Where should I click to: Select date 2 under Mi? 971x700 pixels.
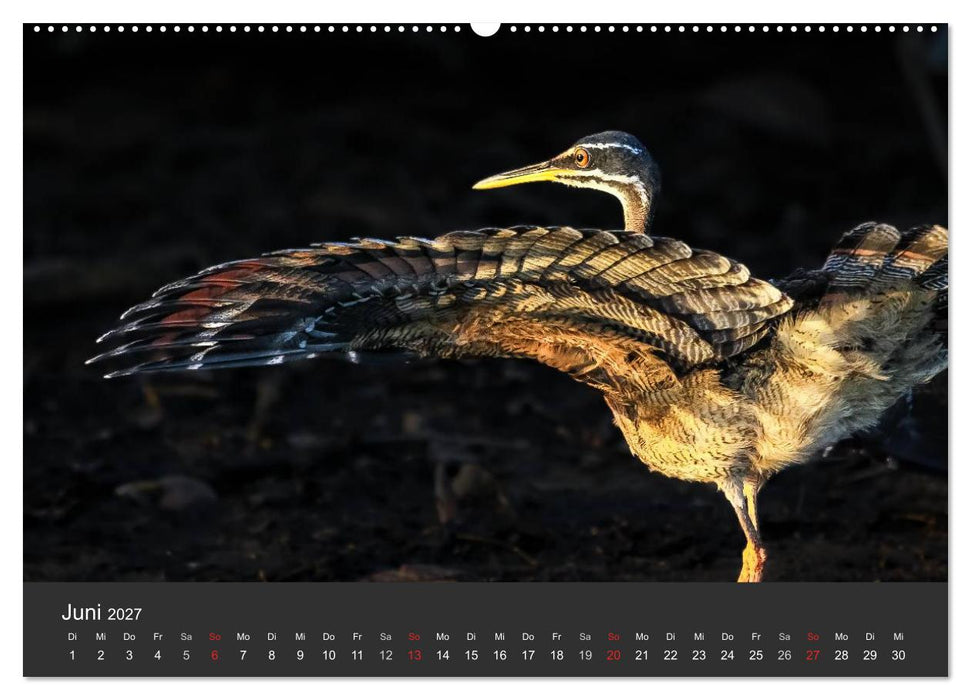[x=101, y=655]
